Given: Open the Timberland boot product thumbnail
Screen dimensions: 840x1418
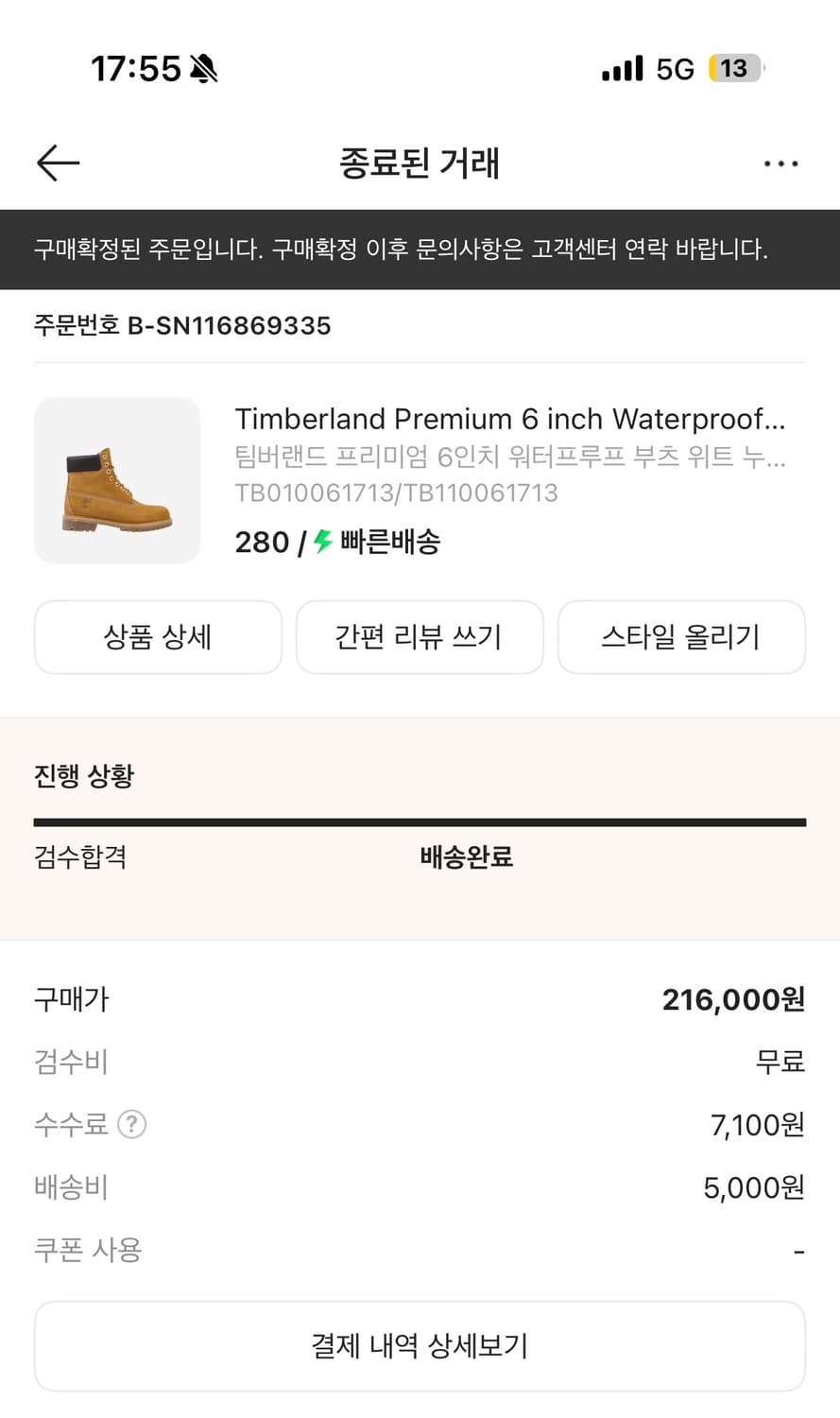Looking at the screenshot, I should pos(117,480).
